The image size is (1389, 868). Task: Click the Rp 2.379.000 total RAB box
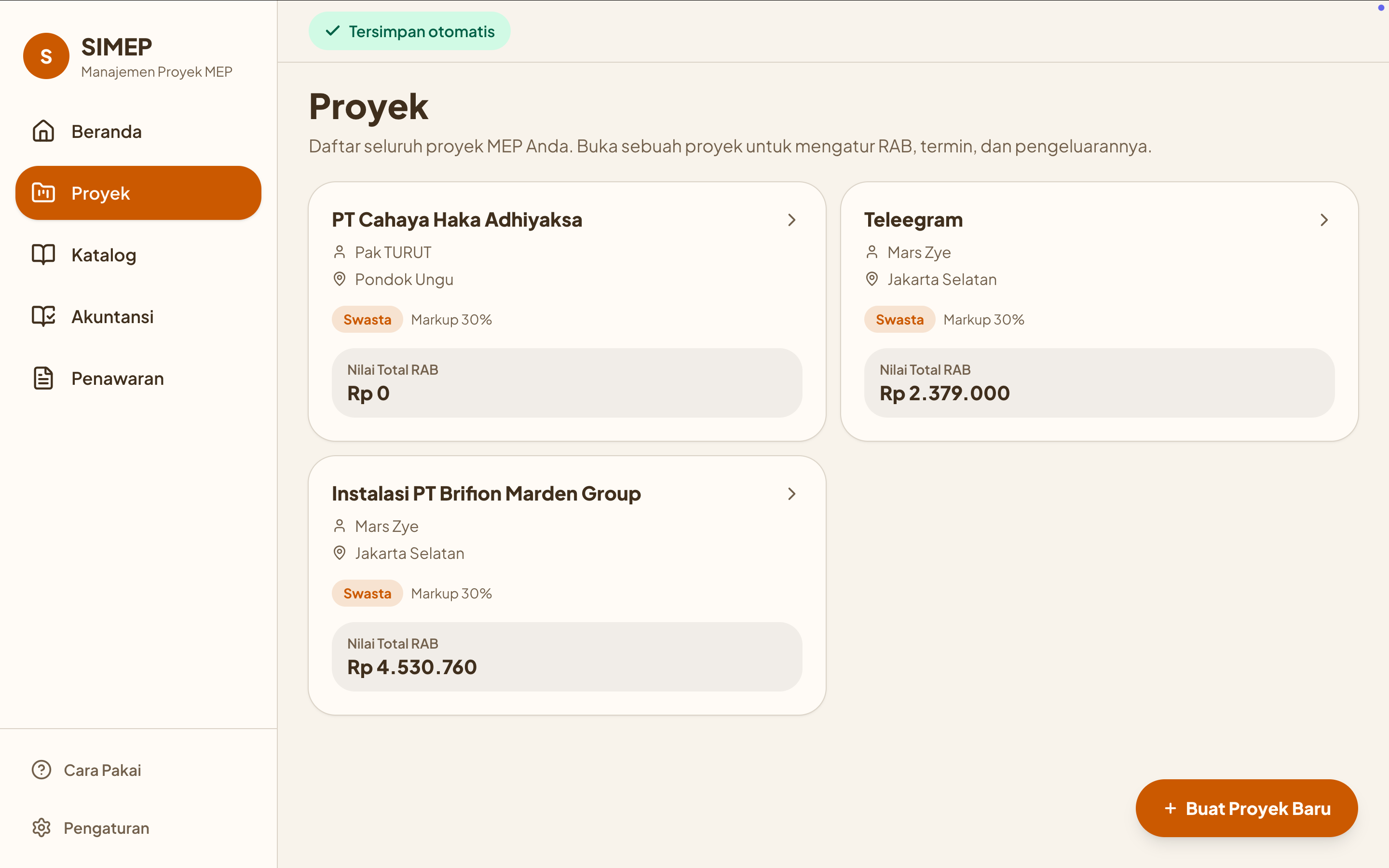[1099, 382]
